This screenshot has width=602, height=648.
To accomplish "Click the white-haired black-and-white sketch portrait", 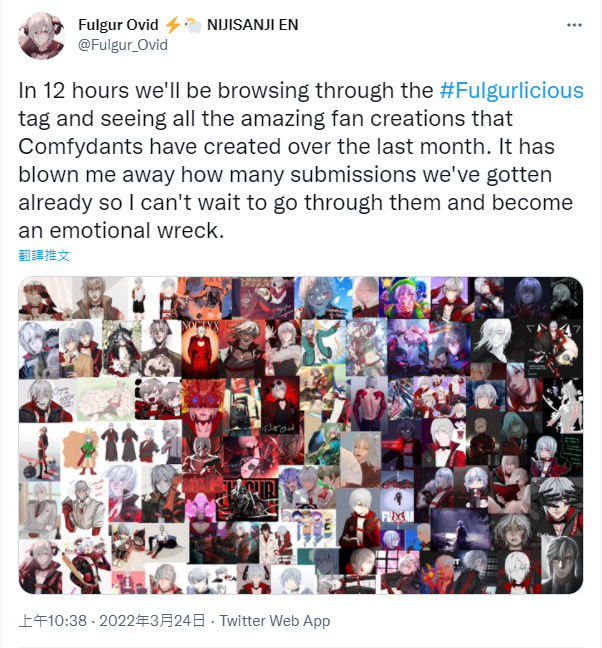I will pos(495,341).
